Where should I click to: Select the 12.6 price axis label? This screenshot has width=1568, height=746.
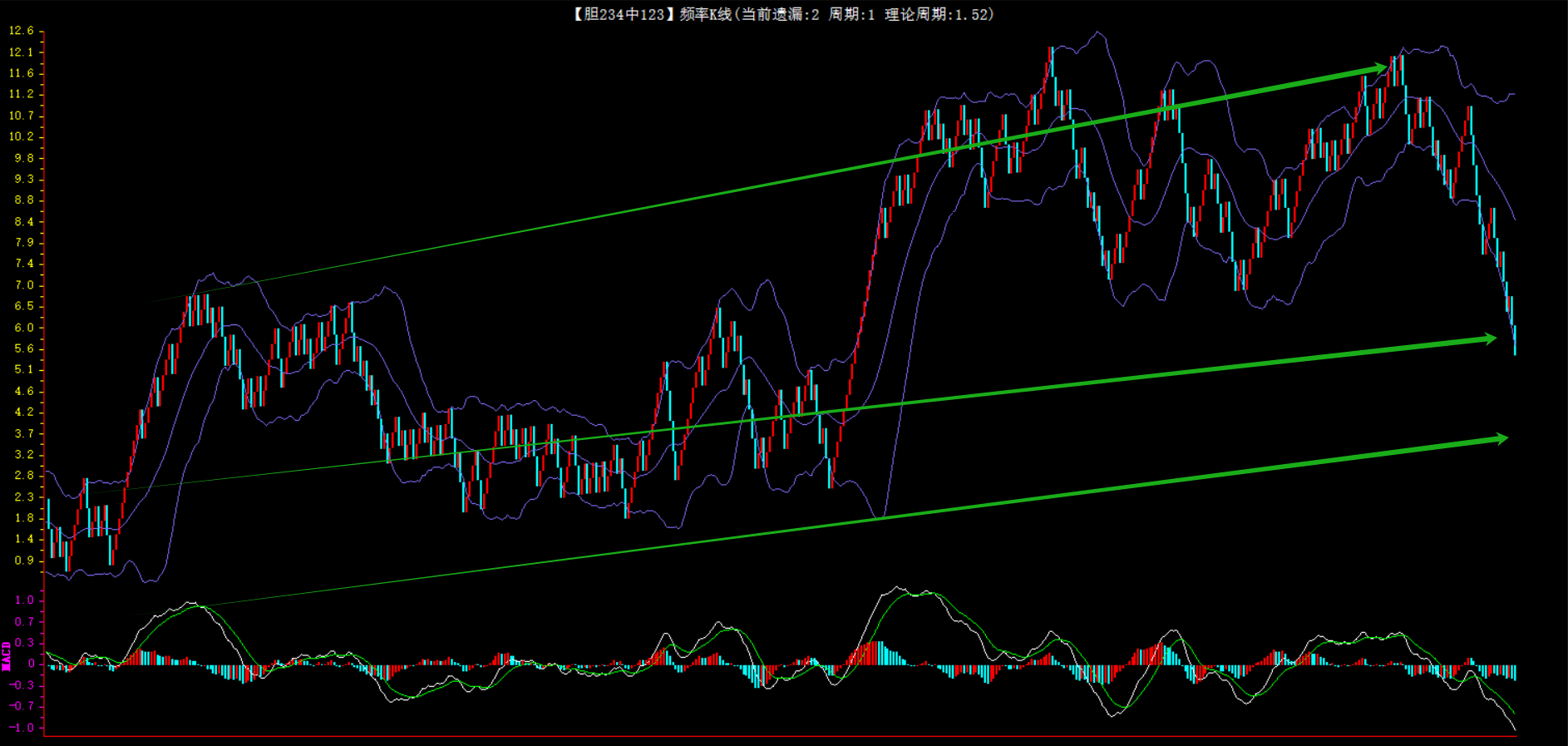[x=22, y=31]
